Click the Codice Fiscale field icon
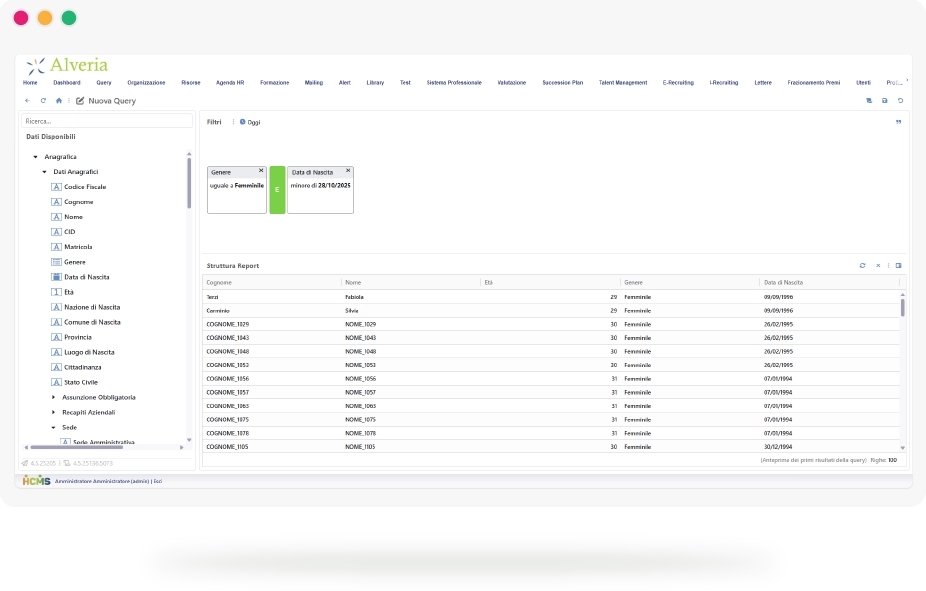This screenshot has width=926, height=591. click(56, 187)
